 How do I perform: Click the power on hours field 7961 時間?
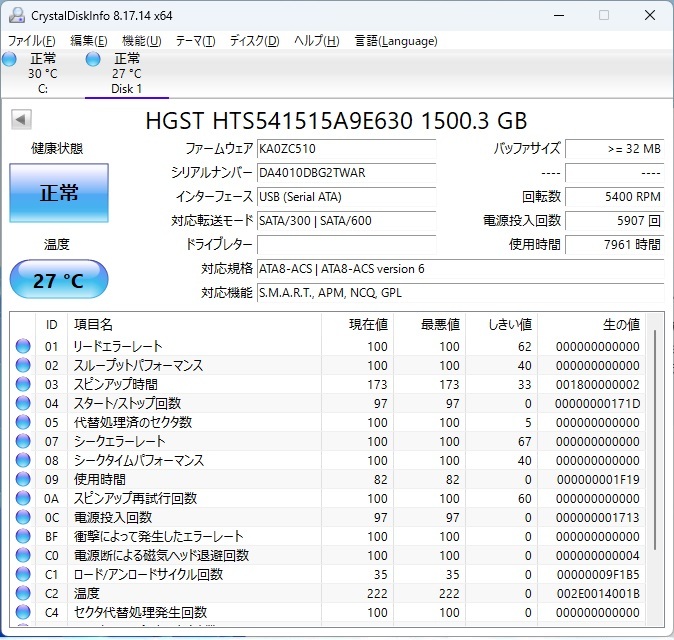click(x=615, y=245)
